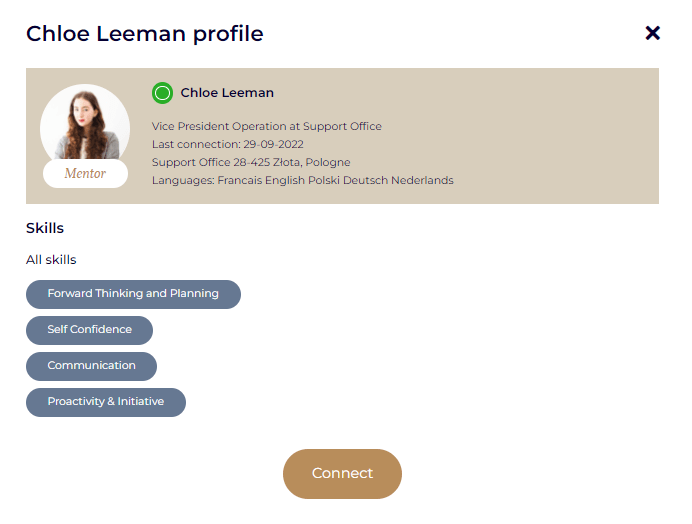Click the Languages label in the profile
The width and height of the screenshot is (692, 524).
pos(183,181)
